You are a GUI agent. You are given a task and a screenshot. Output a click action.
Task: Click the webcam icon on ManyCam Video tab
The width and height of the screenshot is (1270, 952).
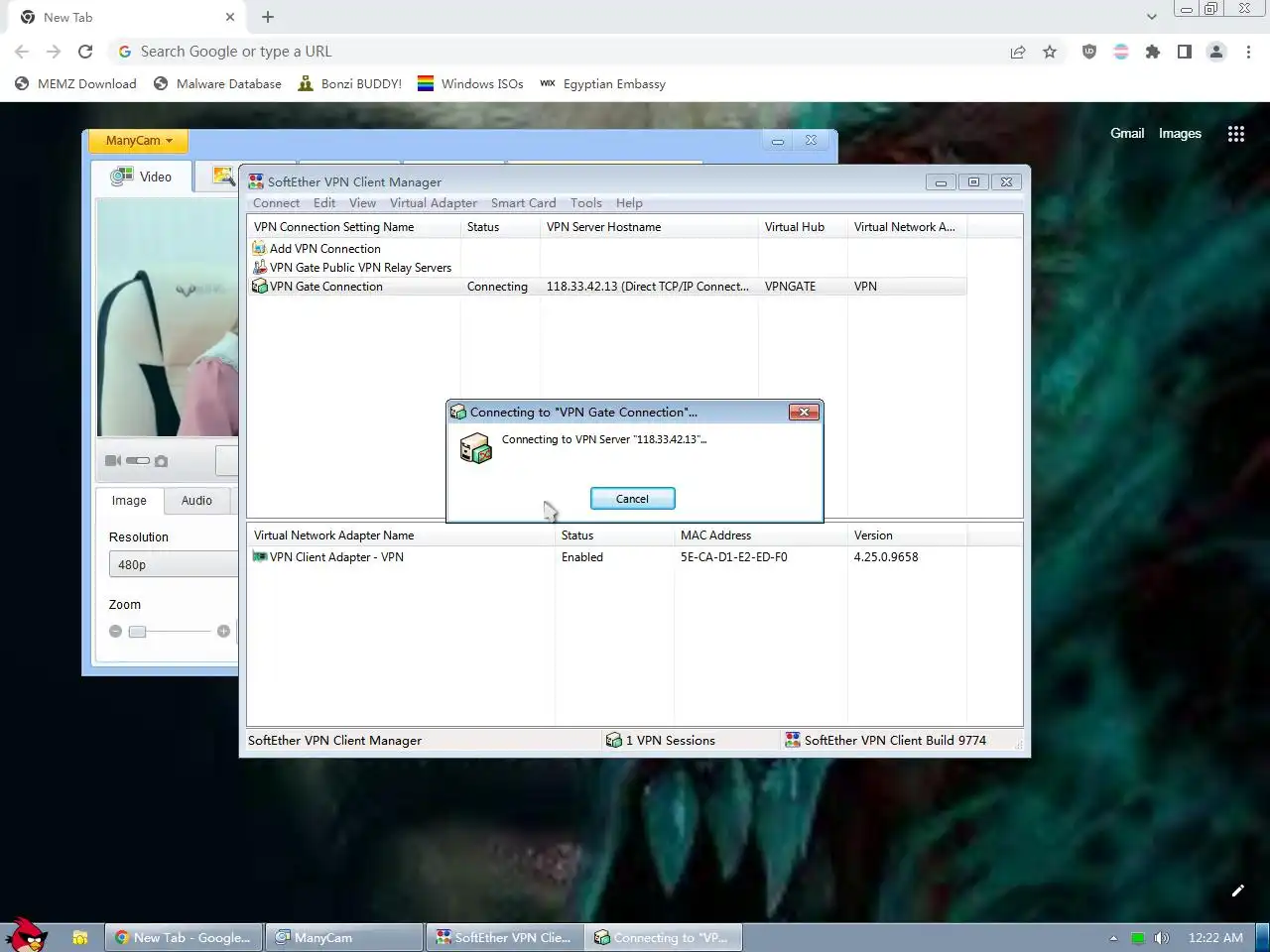pos(122,177)
